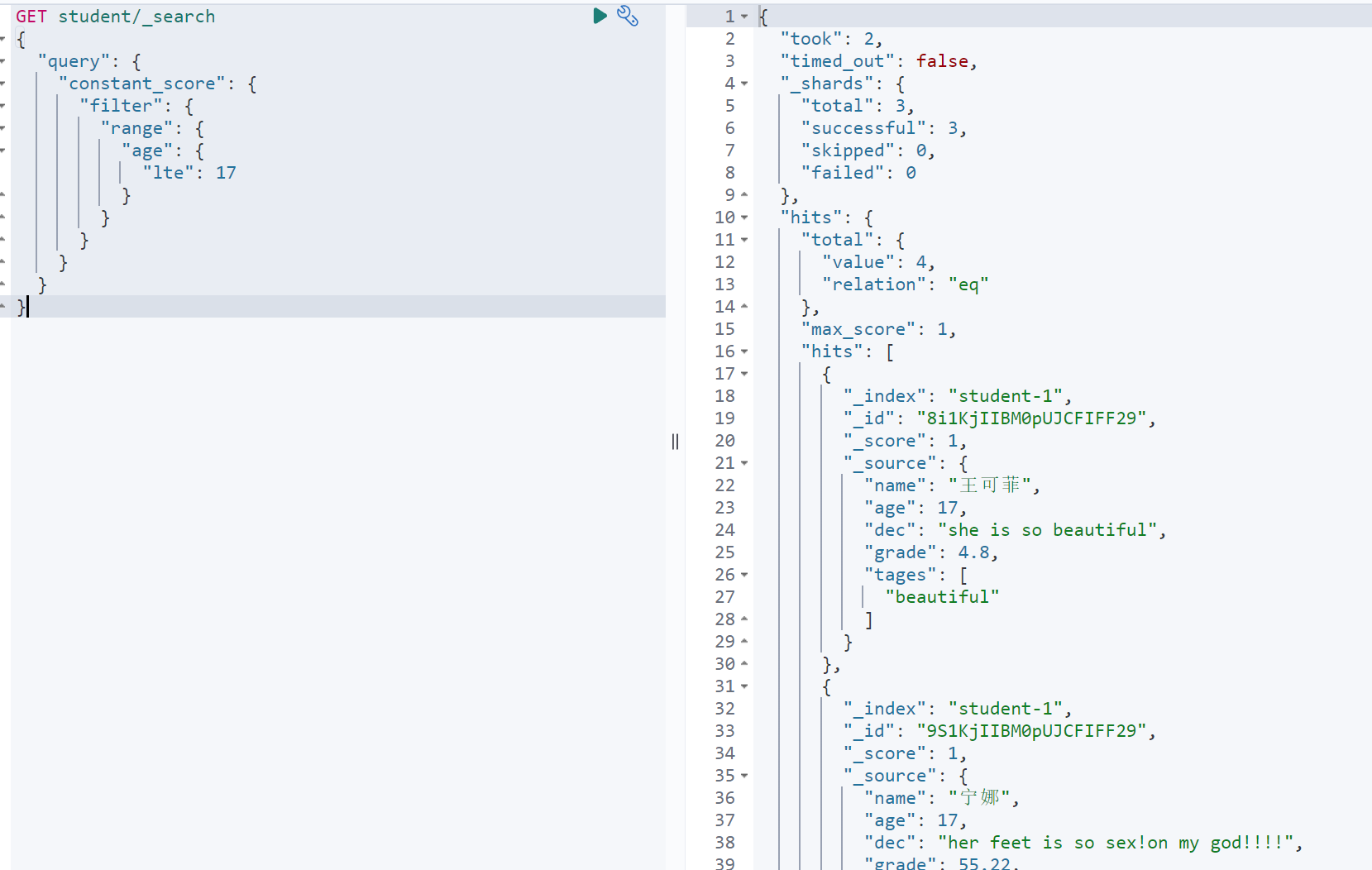This screenshot has height=870, width=1372.
Task: Click the "_id": "9S1KjIIBM0pUJCFIFF29" line
Action: pos(999,731)
